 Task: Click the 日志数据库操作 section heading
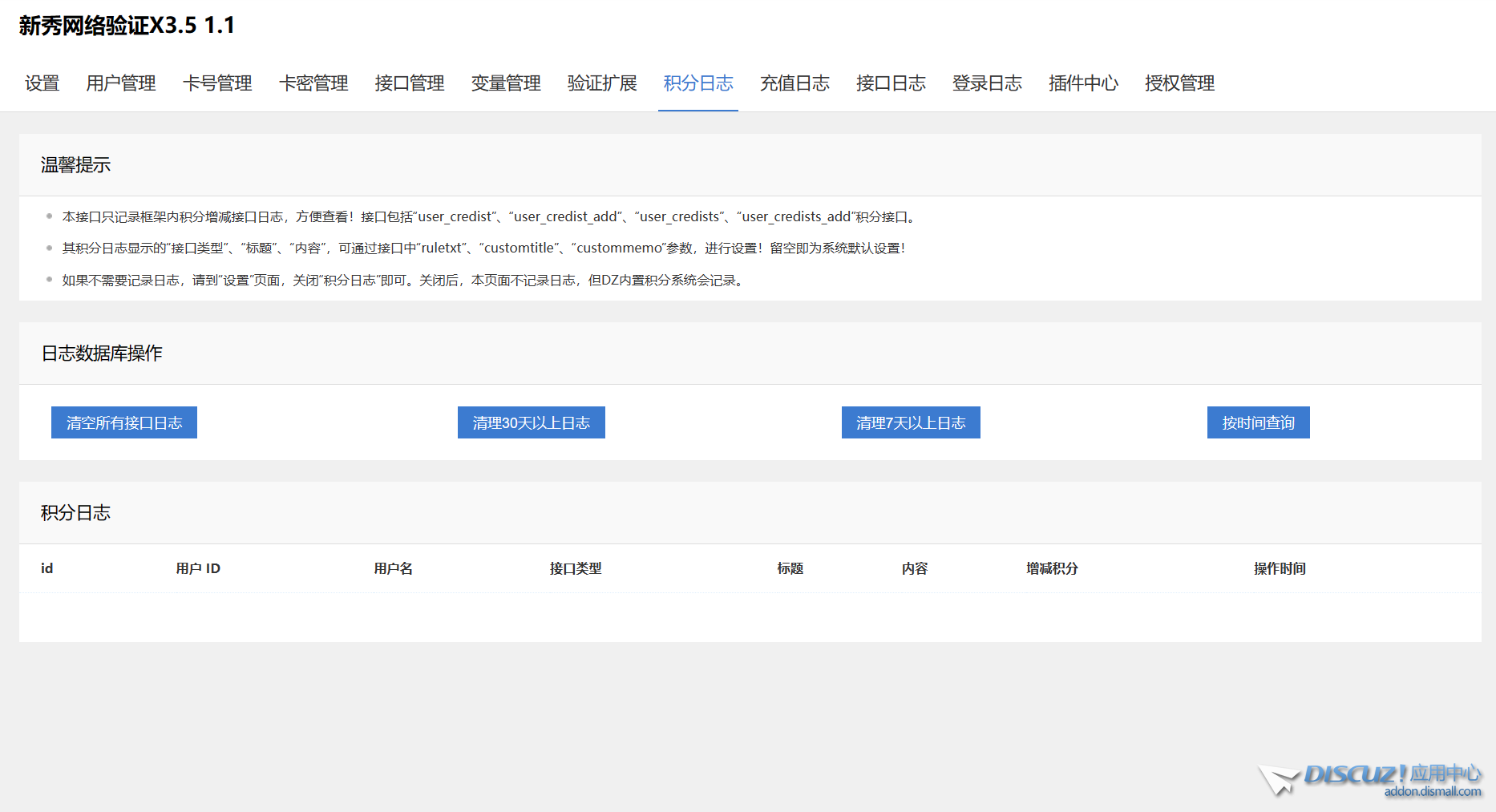click(x=102, y=353)
